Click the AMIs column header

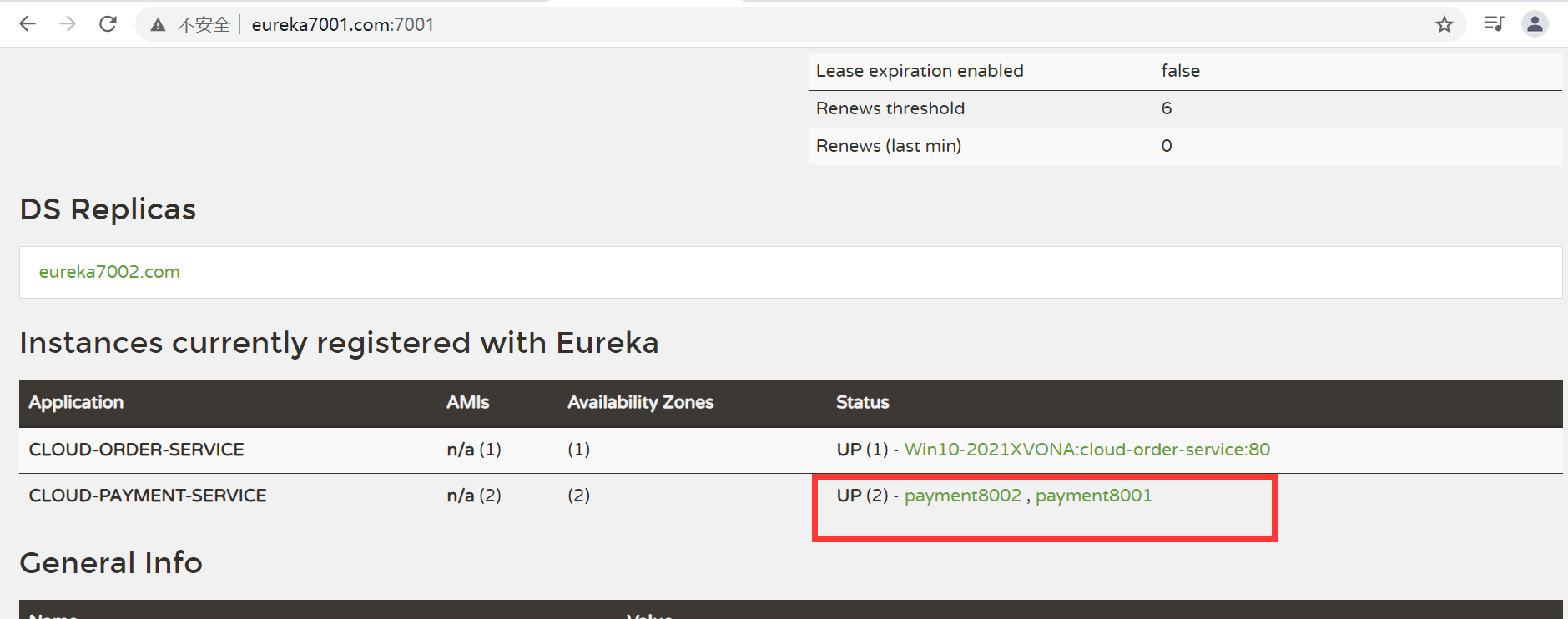(468, 402)
